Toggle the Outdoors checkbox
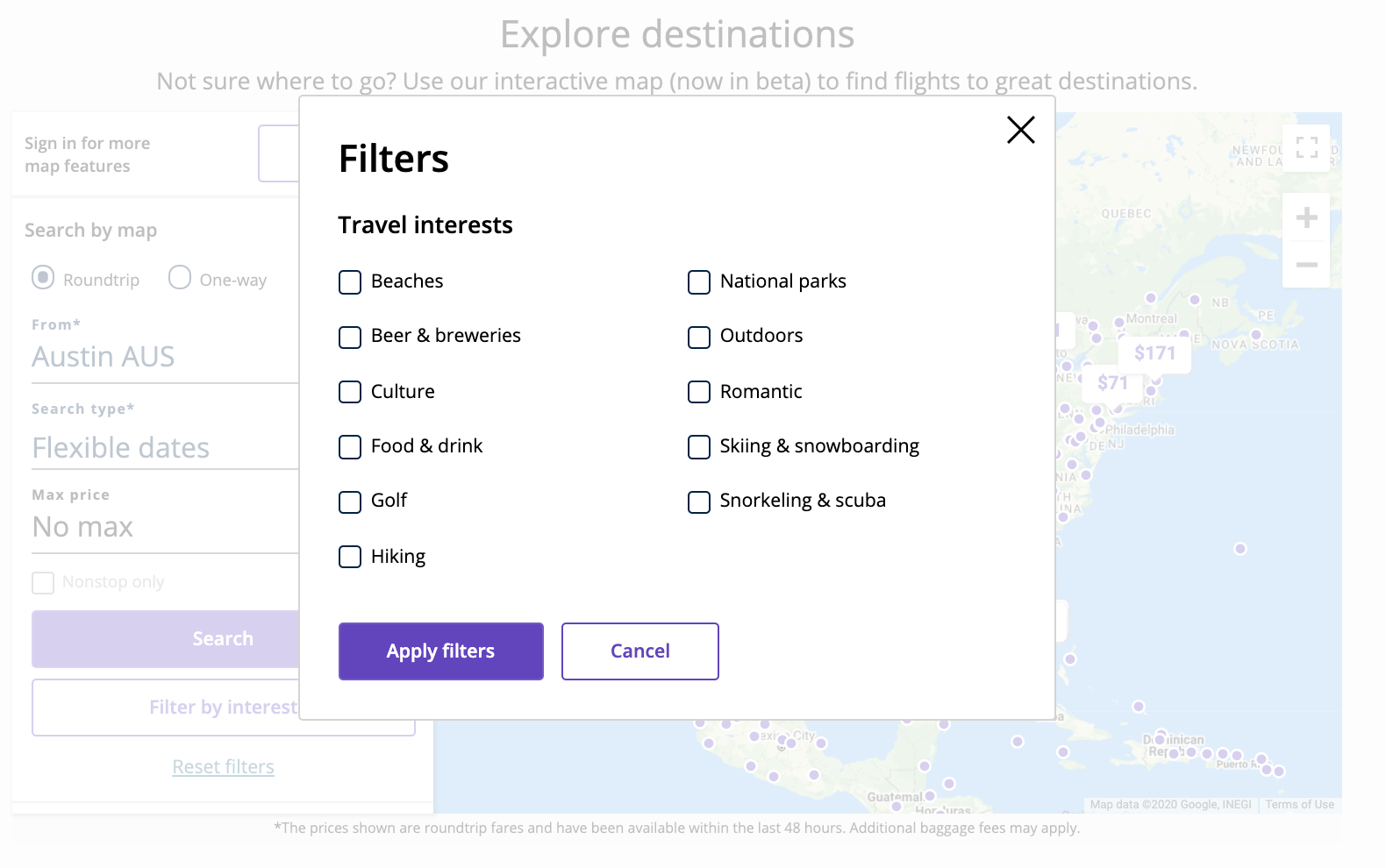The height and width of the screenshot is (868, 1386). click(699, 338)
